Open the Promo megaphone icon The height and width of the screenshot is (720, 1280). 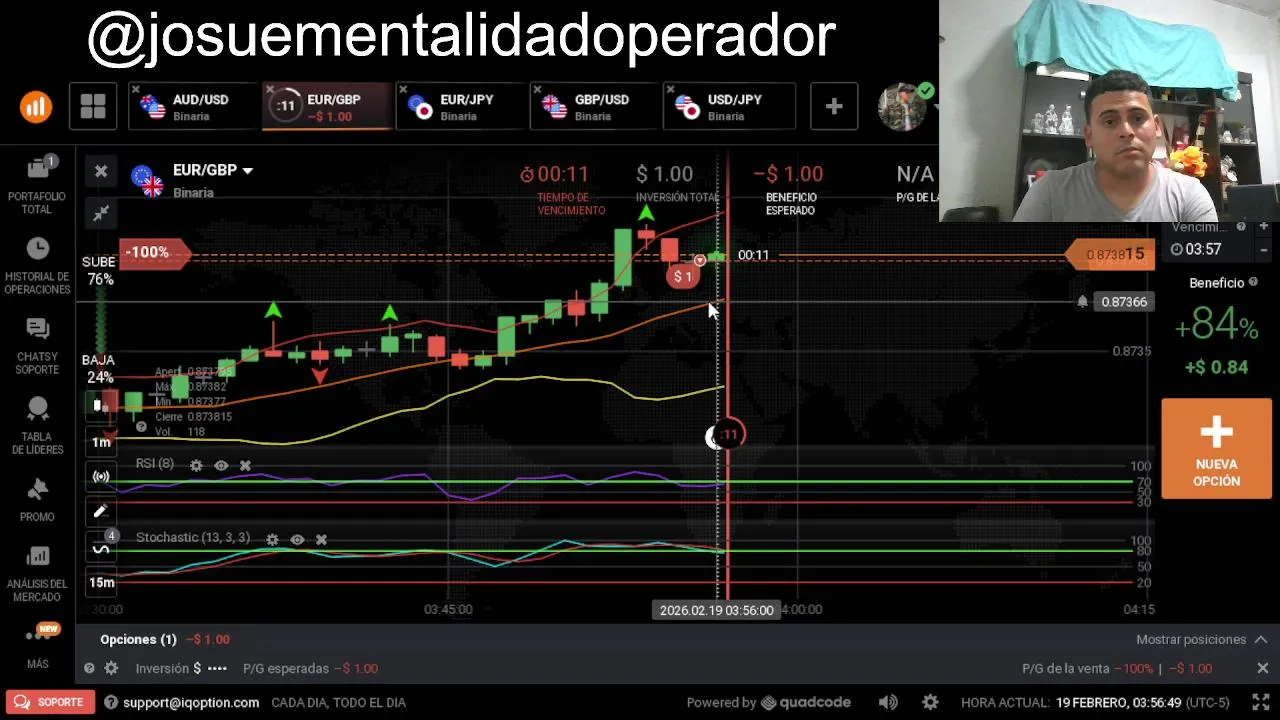point(37,490)
